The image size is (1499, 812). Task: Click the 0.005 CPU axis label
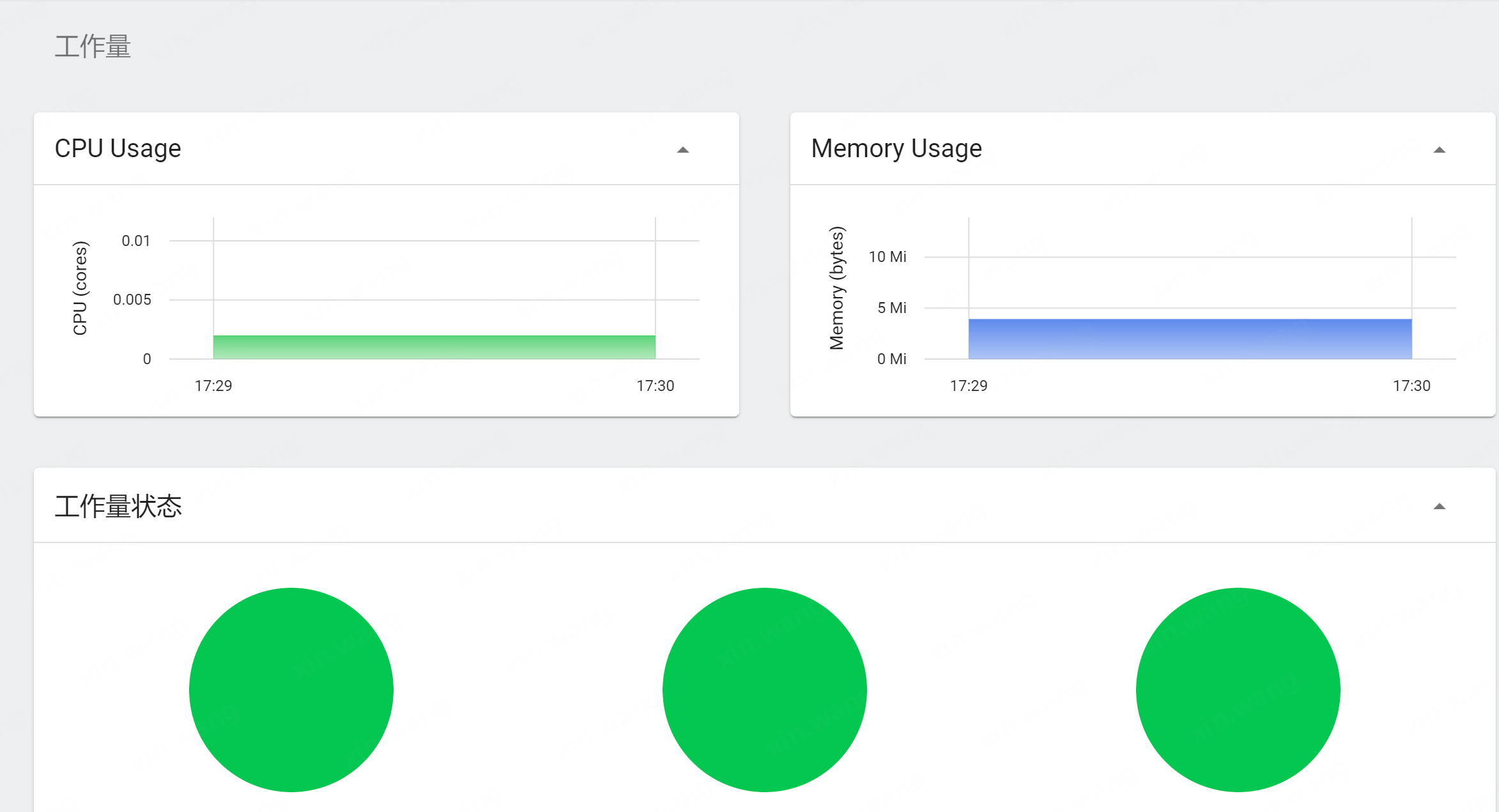click(x=132, y=300)
